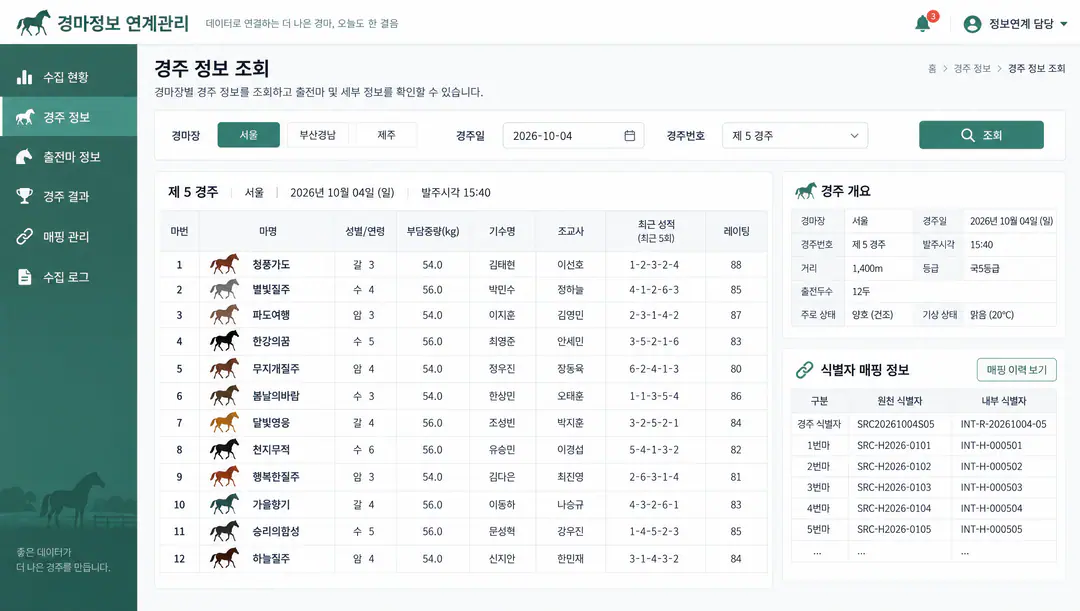Click the 내부 식별자 column header
The height and width of the screenshot is (611, 1080).
1004,401
